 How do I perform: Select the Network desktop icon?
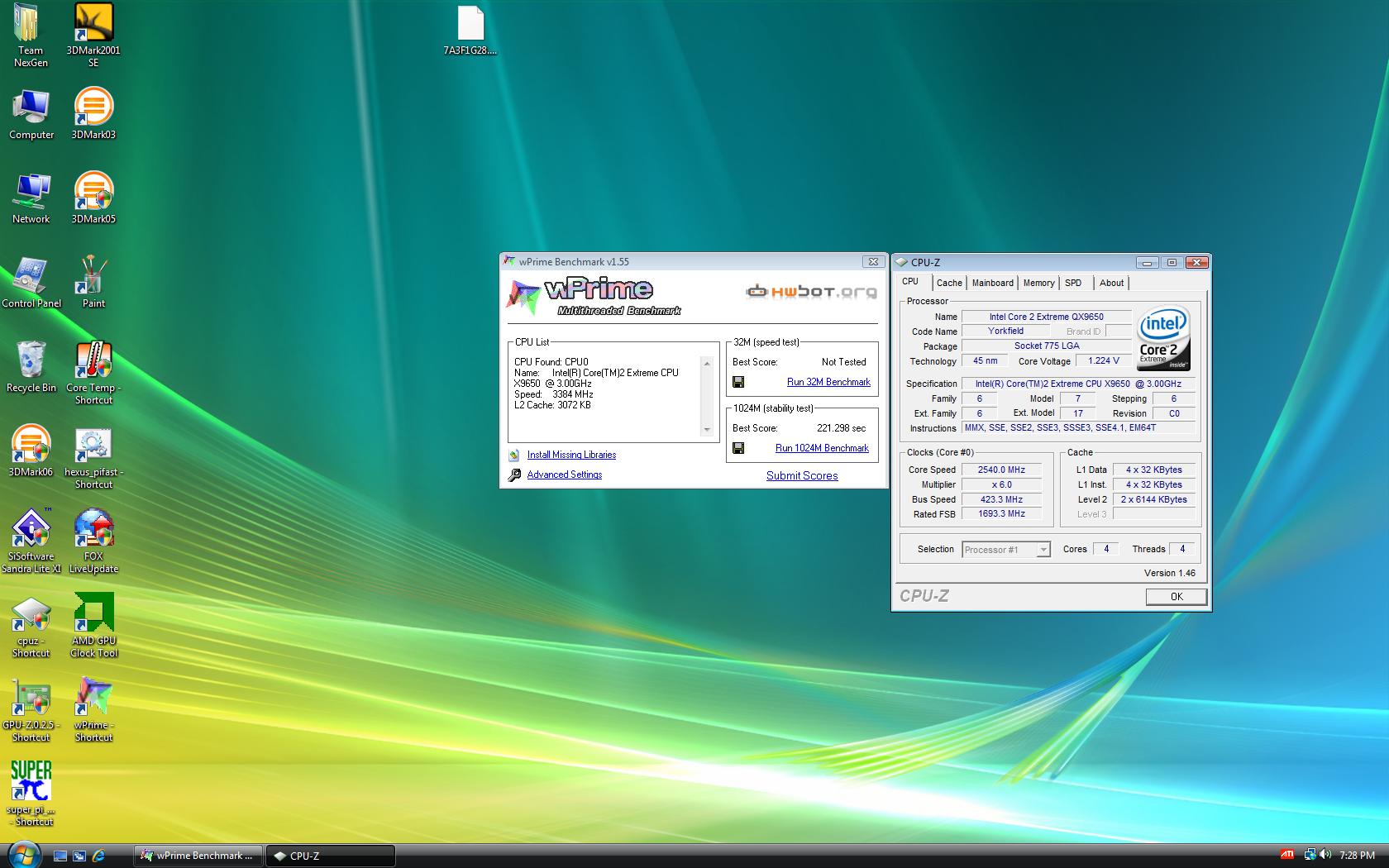[x=31, y=200]
